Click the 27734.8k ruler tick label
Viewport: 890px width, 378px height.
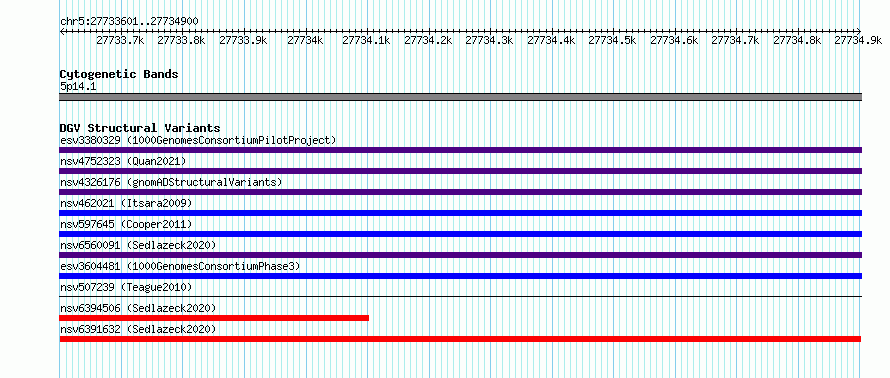[797, 40]
